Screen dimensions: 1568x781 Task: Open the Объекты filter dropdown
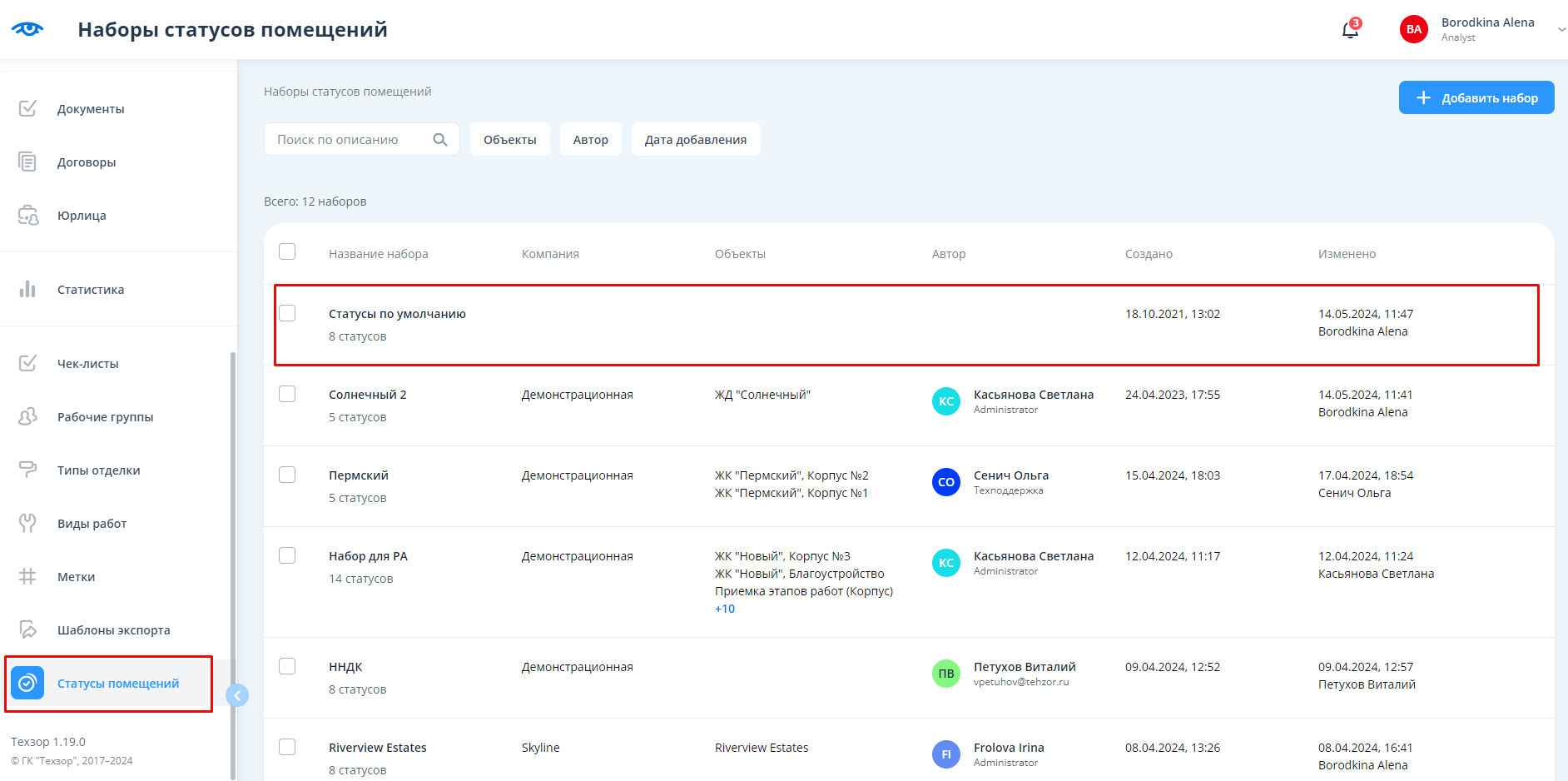[x=509, y=140]
